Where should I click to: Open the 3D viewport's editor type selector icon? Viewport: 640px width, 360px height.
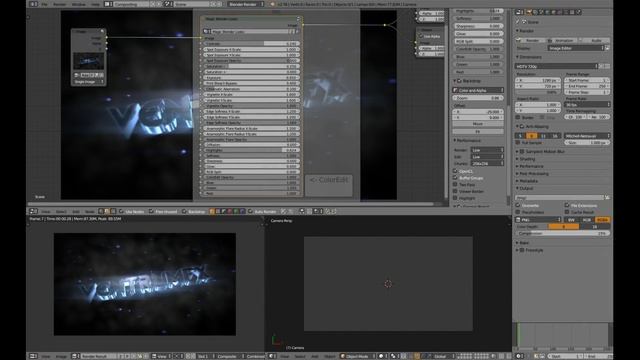click(272, 356)
